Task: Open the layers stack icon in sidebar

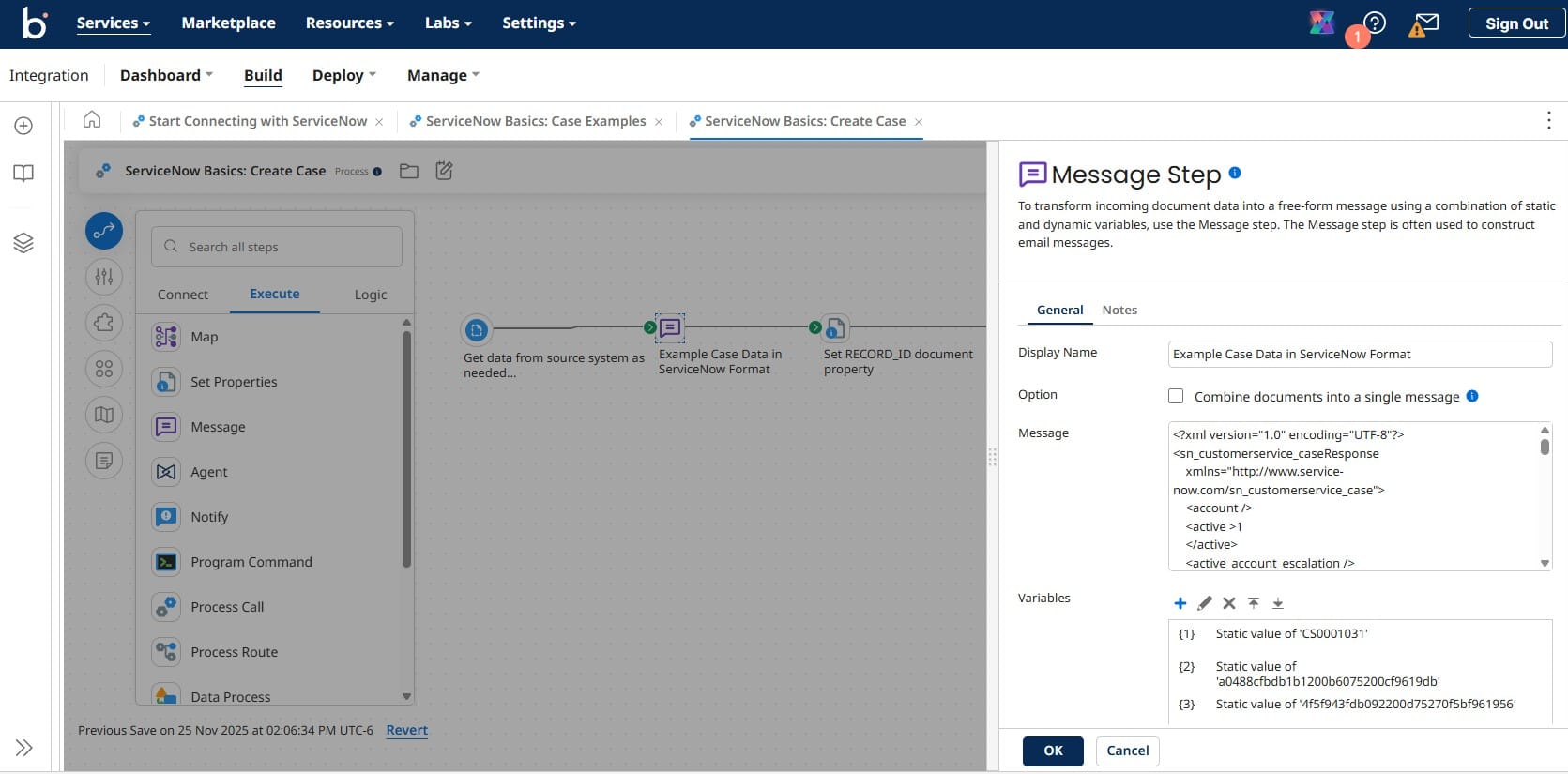Action: (x=23, y=243)
